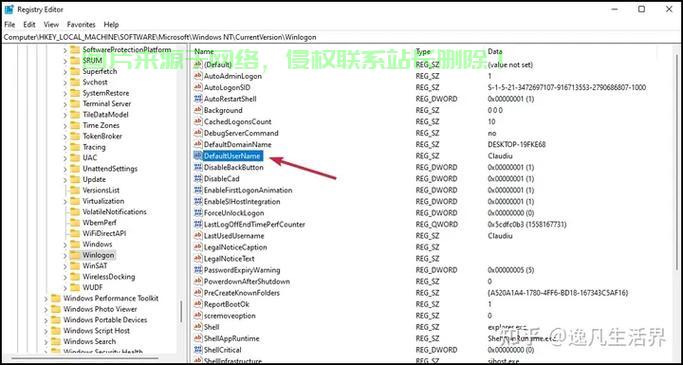Click the Winlogon folder icon
Screen dimensions: 683x365
75,255
